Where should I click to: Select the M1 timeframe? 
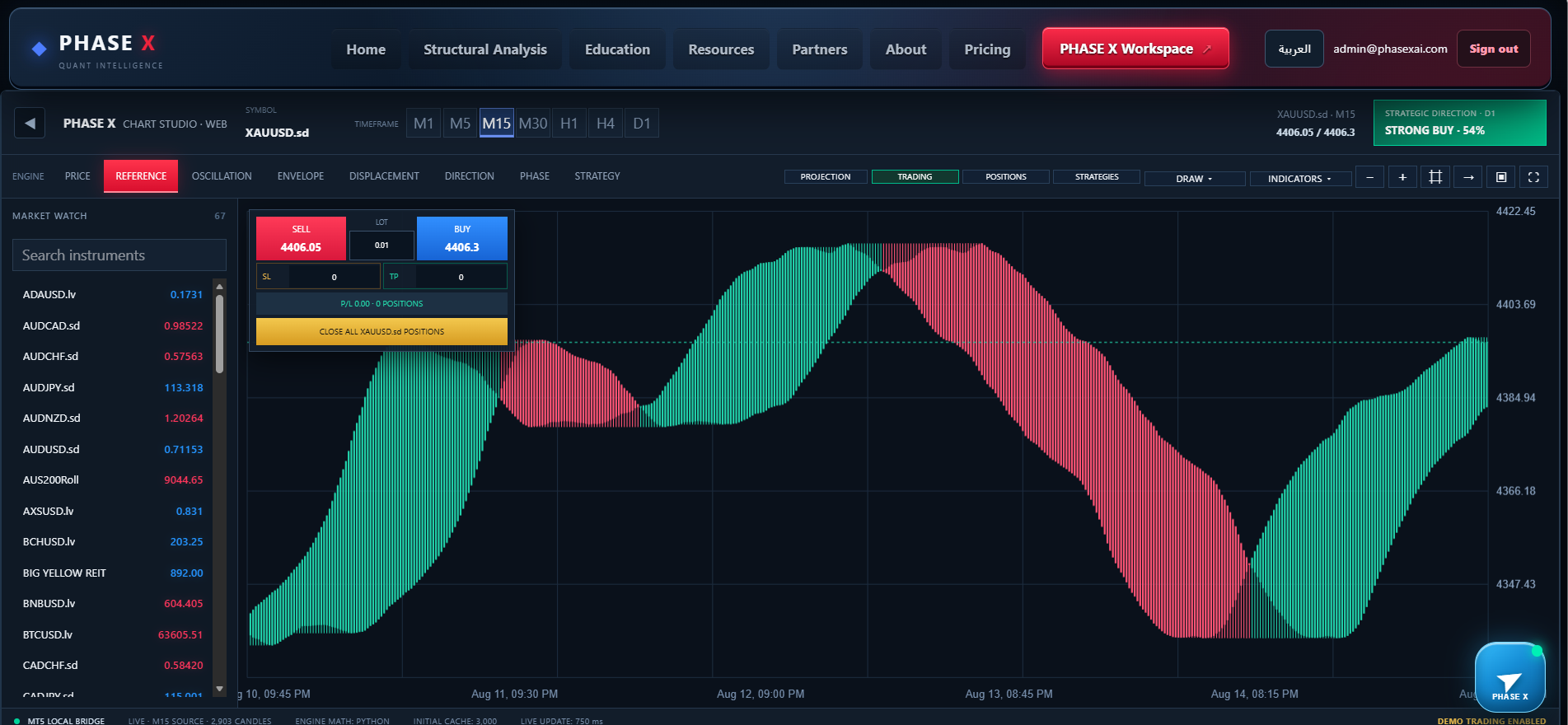(x=424, y=124)
